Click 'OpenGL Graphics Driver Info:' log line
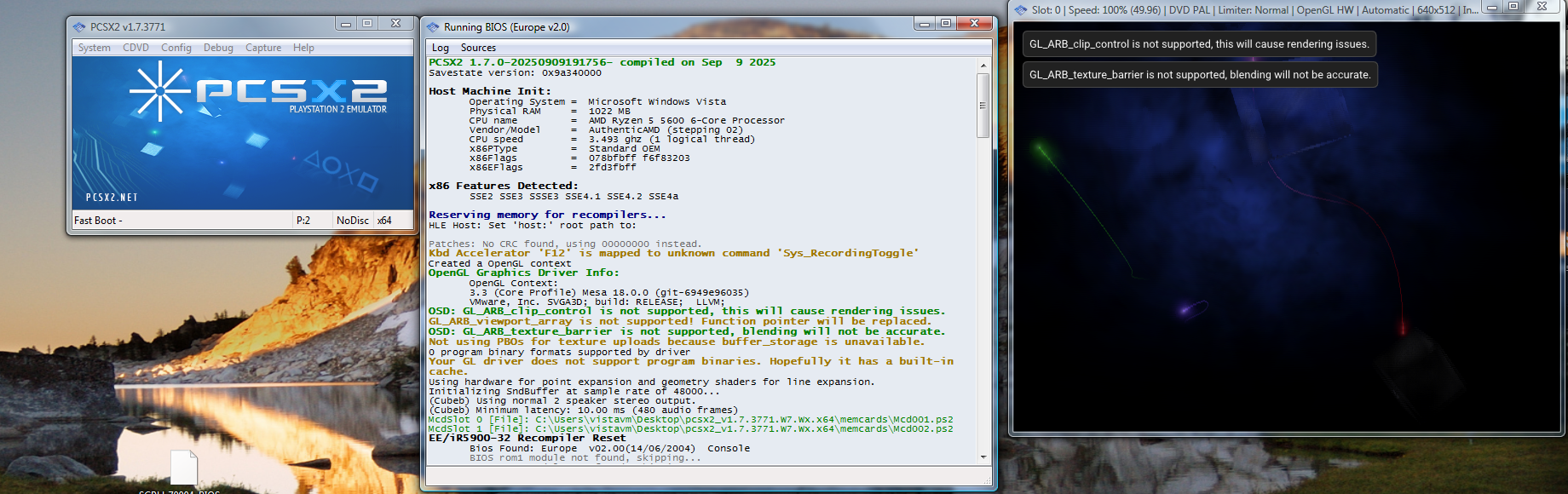This screenshot has width=1568, height=494. tap(524, 273)
